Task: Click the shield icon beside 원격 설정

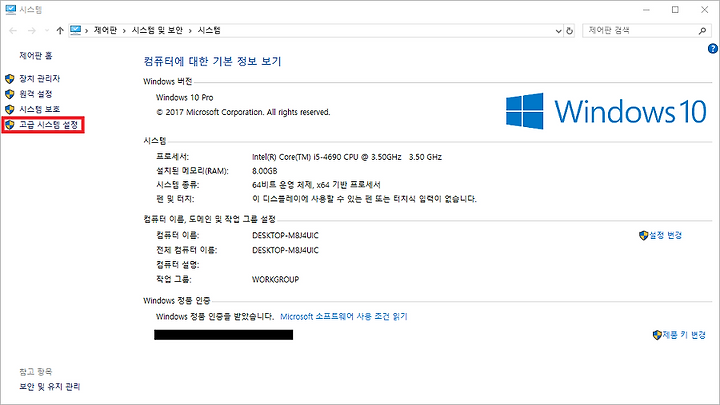Action: pos(10,94)
